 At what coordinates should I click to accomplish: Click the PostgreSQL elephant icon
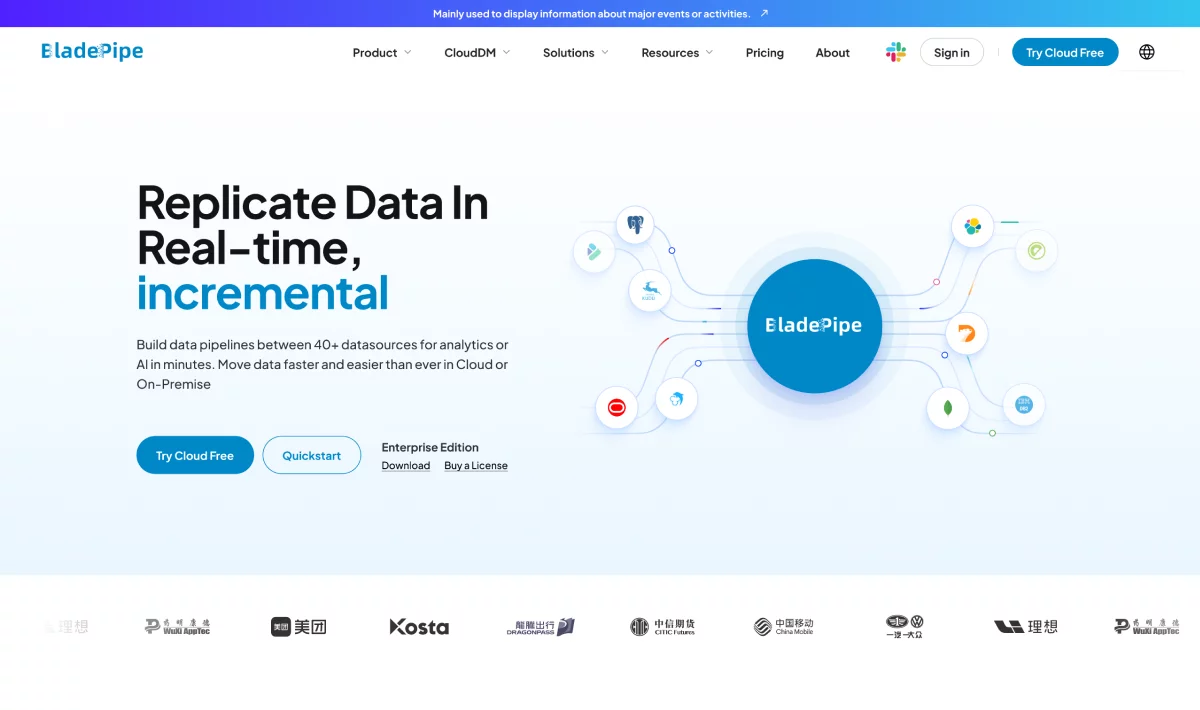tap(634, 225)
